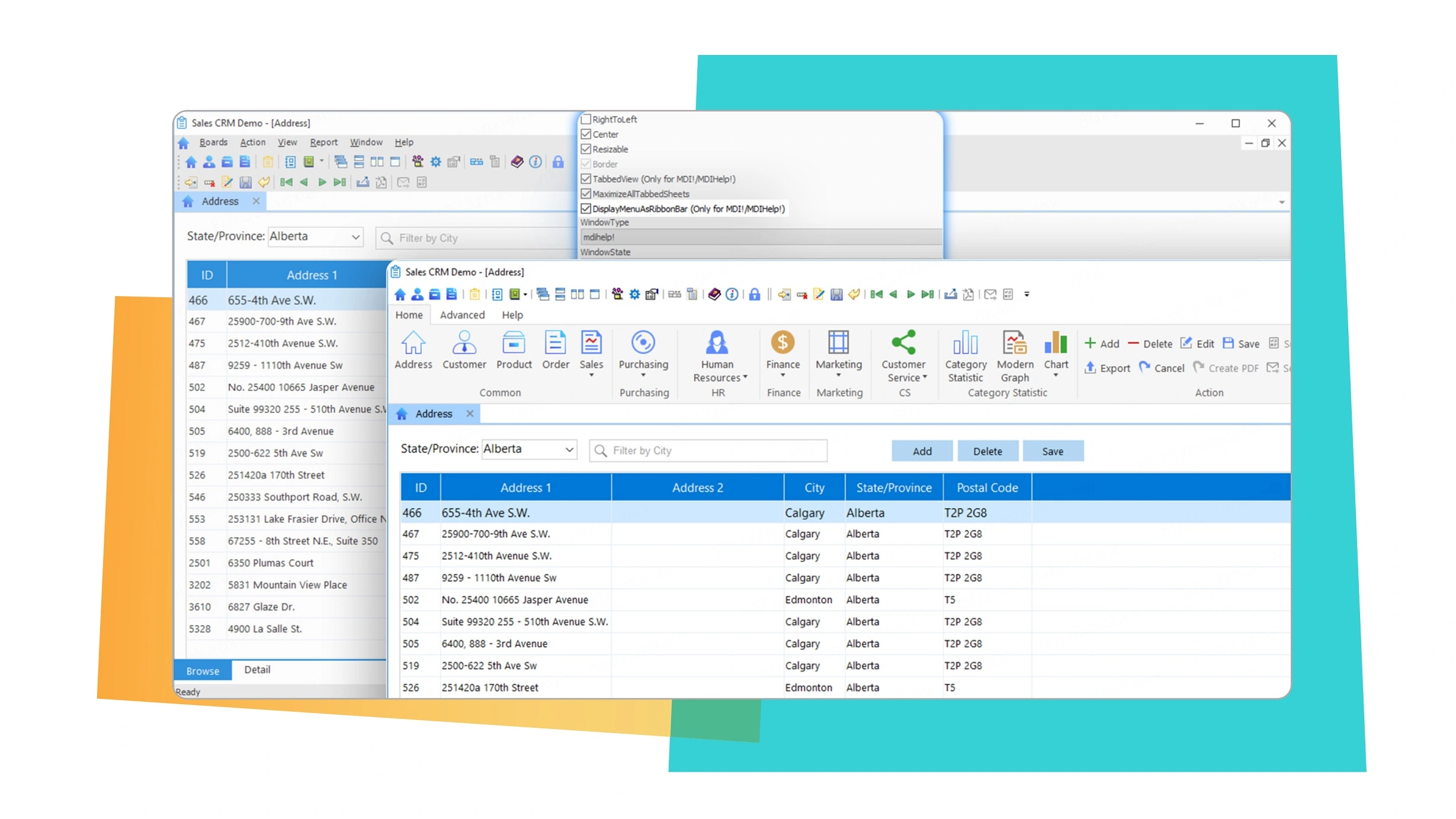This screenshot has width=1456, height=819.
Task: Open Address in the front ribbon
Action: coord(413,350)
